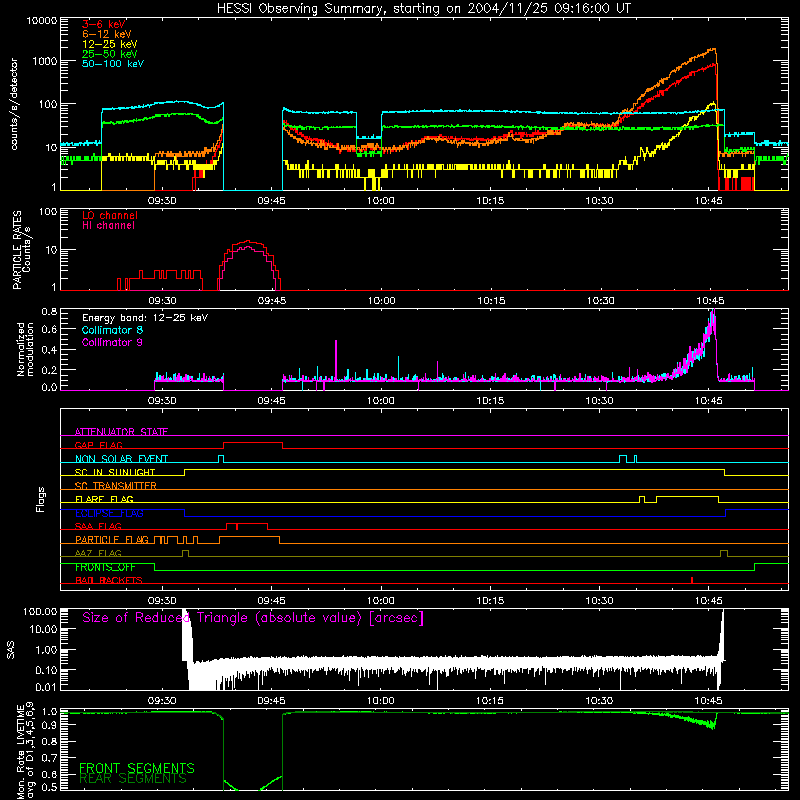
Task: Click the Mon. Rate LIVETIME axis label
Action: pyautogui.click(x=25, y=751)
